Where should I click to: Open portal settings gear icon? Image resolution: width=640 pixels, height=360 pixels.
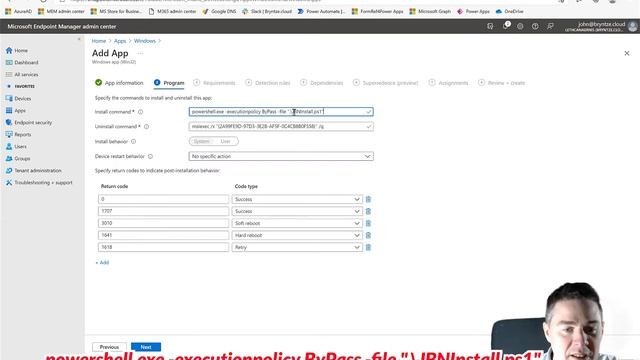520,26
